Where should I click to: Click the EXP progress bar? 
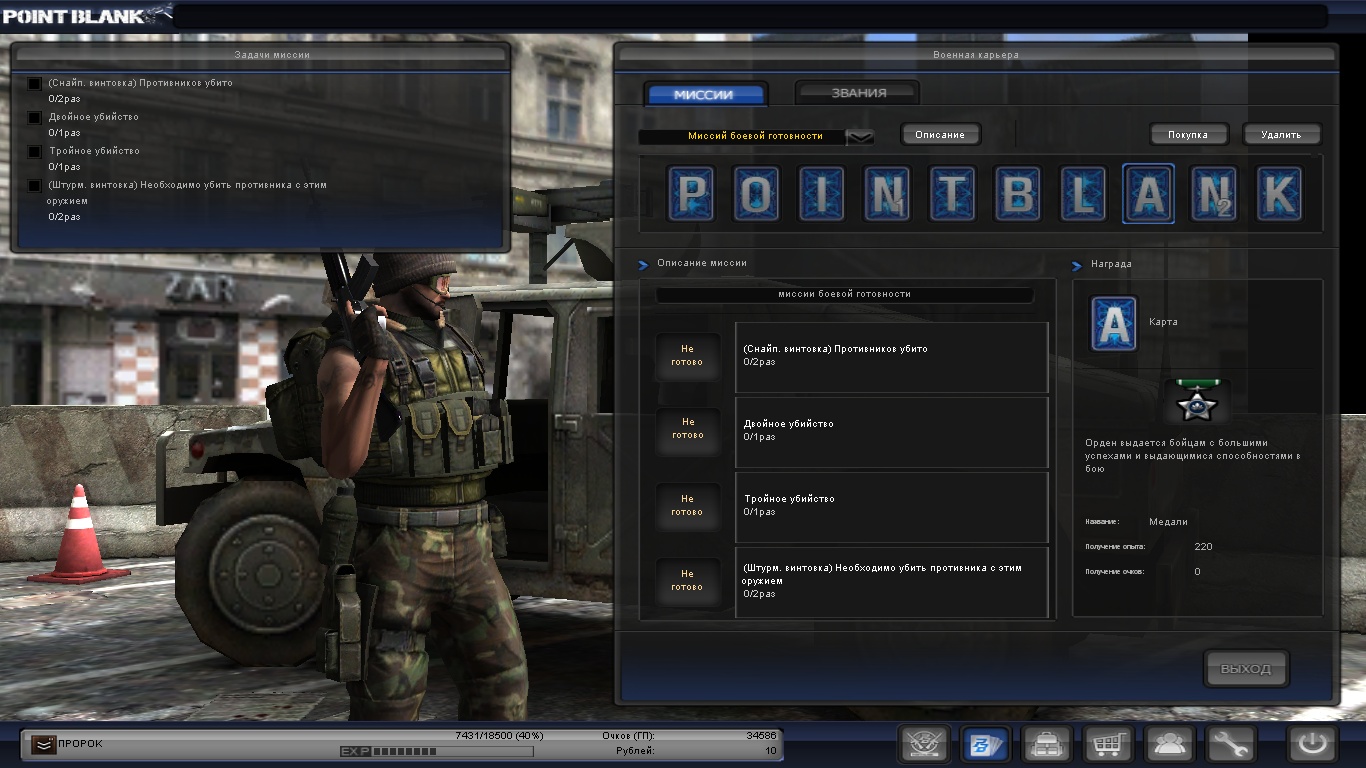click(x=437, y=751)
